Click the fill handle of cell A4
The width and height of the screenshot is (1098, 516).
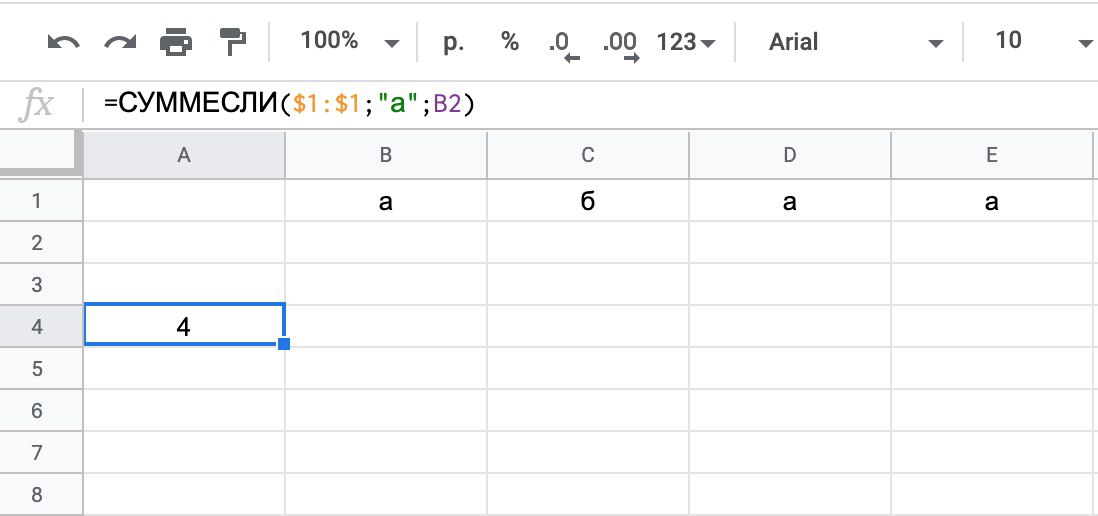(284, 344)
